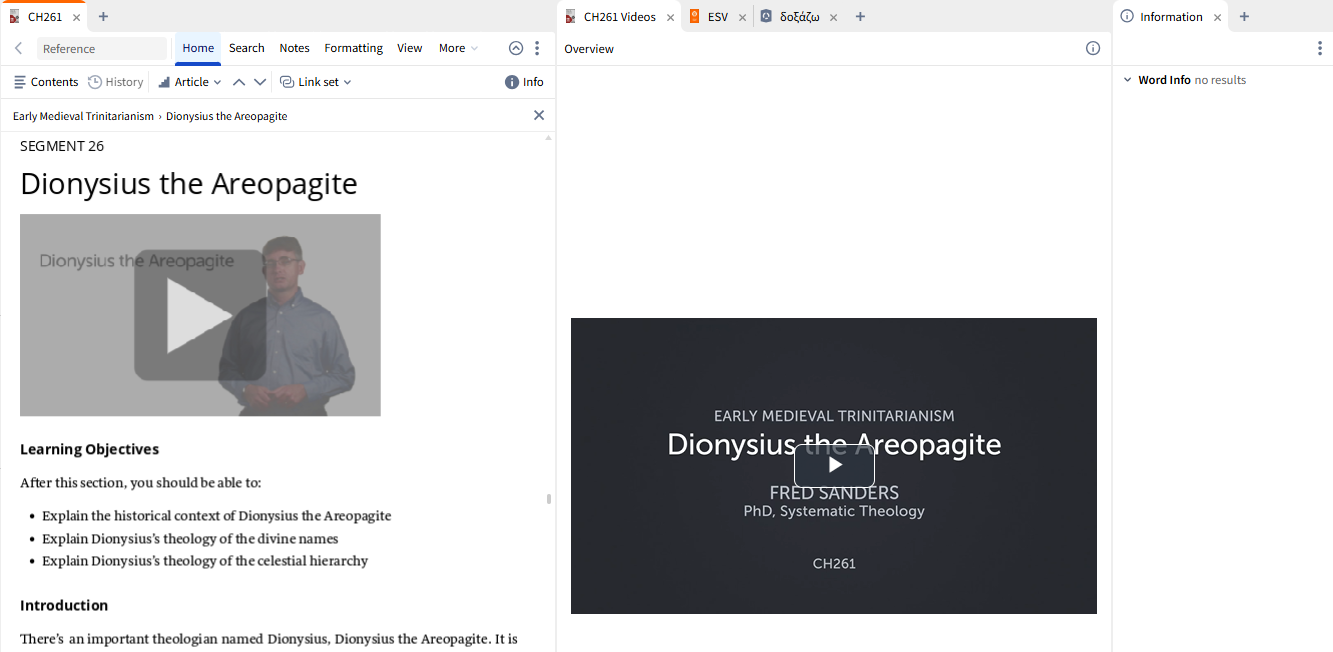Open the Info button in the toolbar
The width and height of the screenshot is (1333, 652).
click(x=524, y=82)
